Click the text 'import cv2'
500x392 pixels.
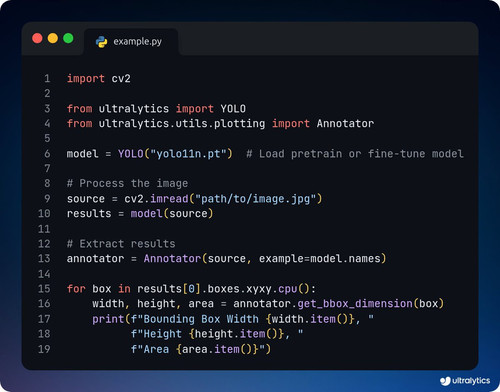[99, 79]
